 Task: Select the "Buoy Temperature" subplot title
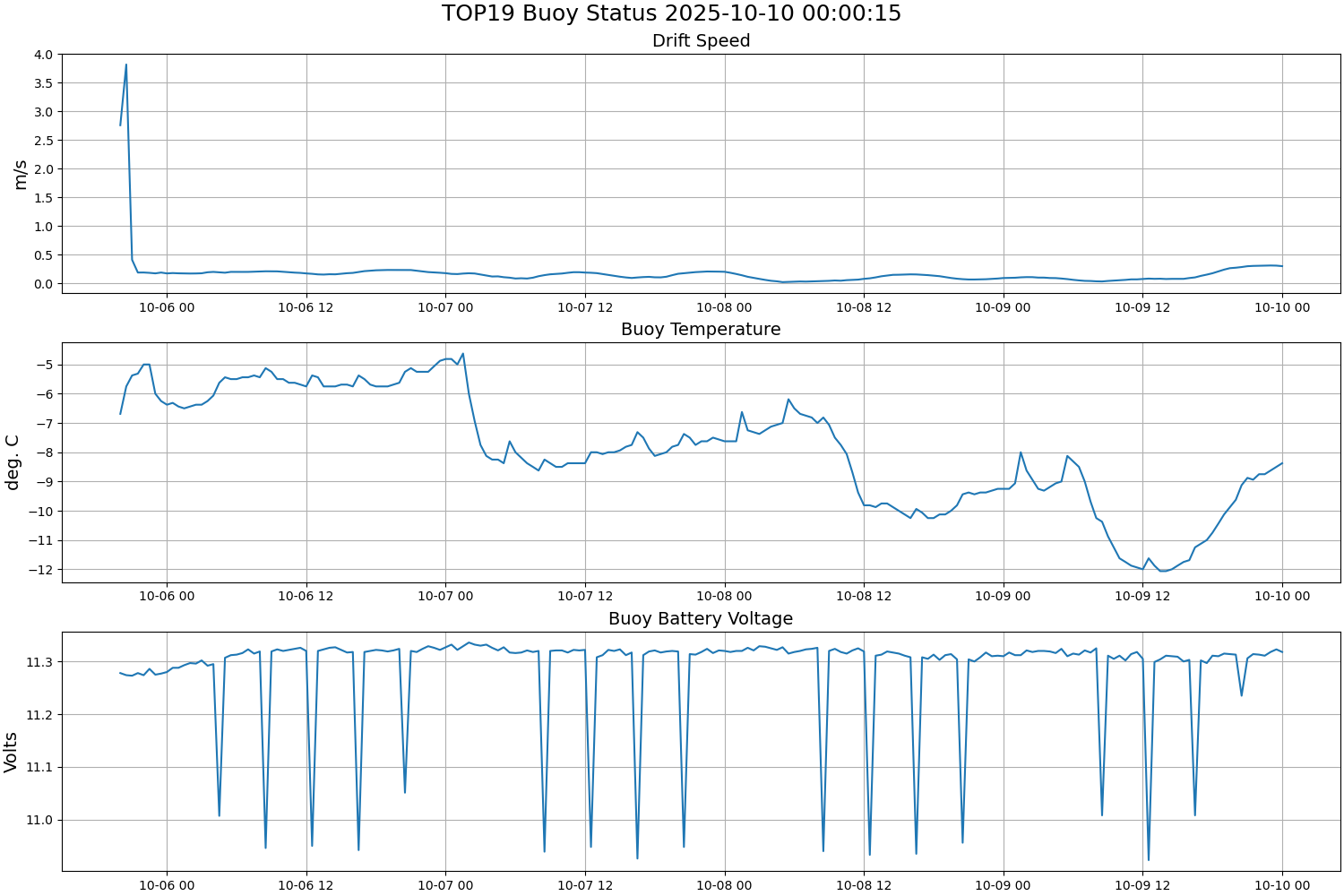[x=701, y=329]
